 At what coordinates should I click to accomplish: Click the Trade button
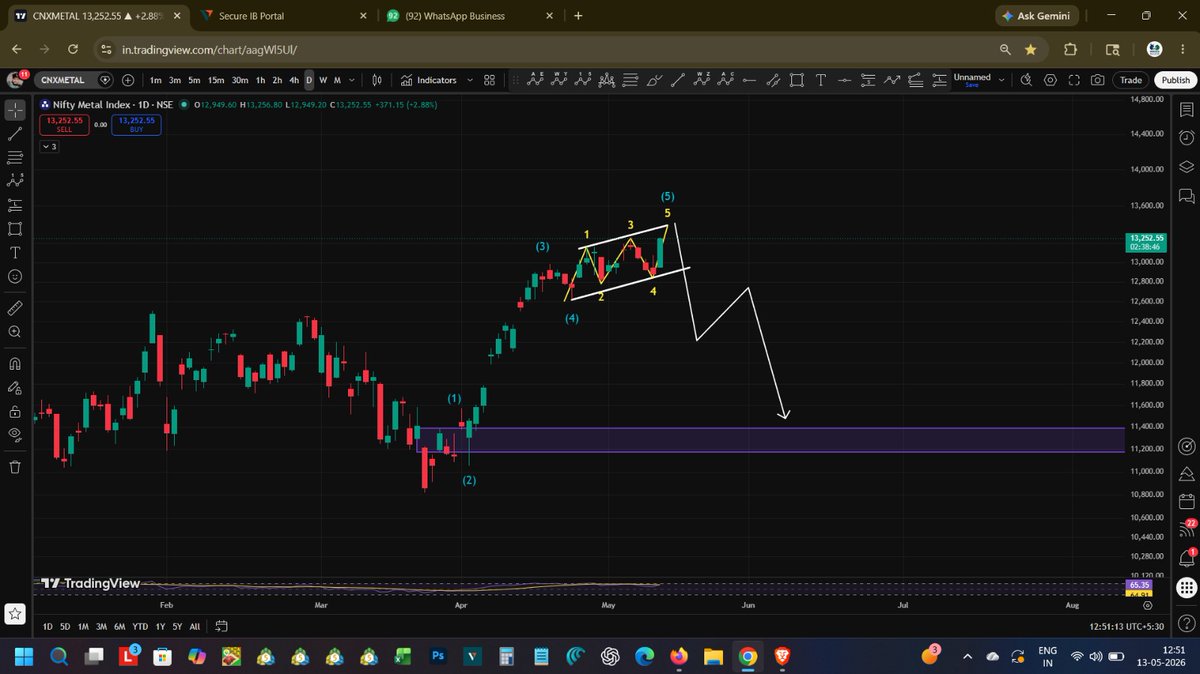tap(1131, 80)
